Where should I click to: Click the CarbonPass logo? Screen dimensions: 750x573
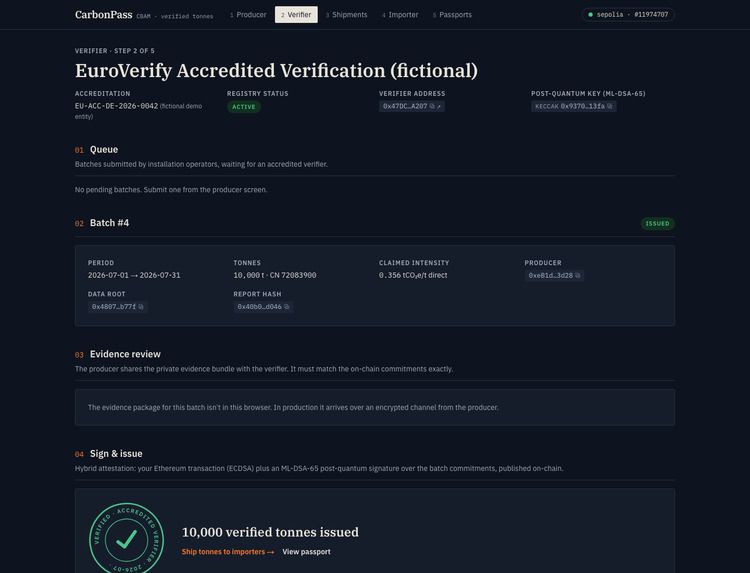[103, 15]
